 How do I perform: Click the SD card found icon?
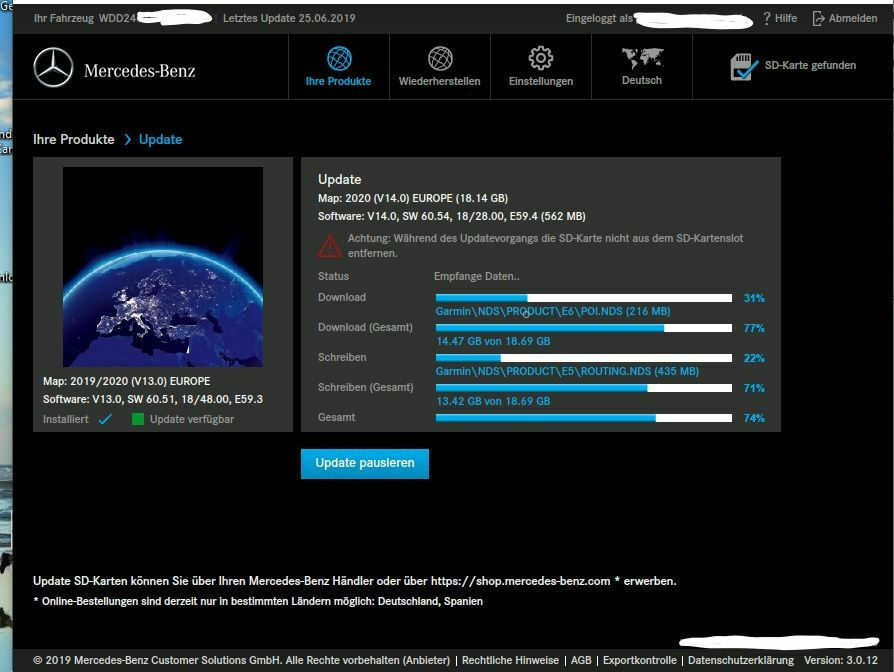click(745, 67)
